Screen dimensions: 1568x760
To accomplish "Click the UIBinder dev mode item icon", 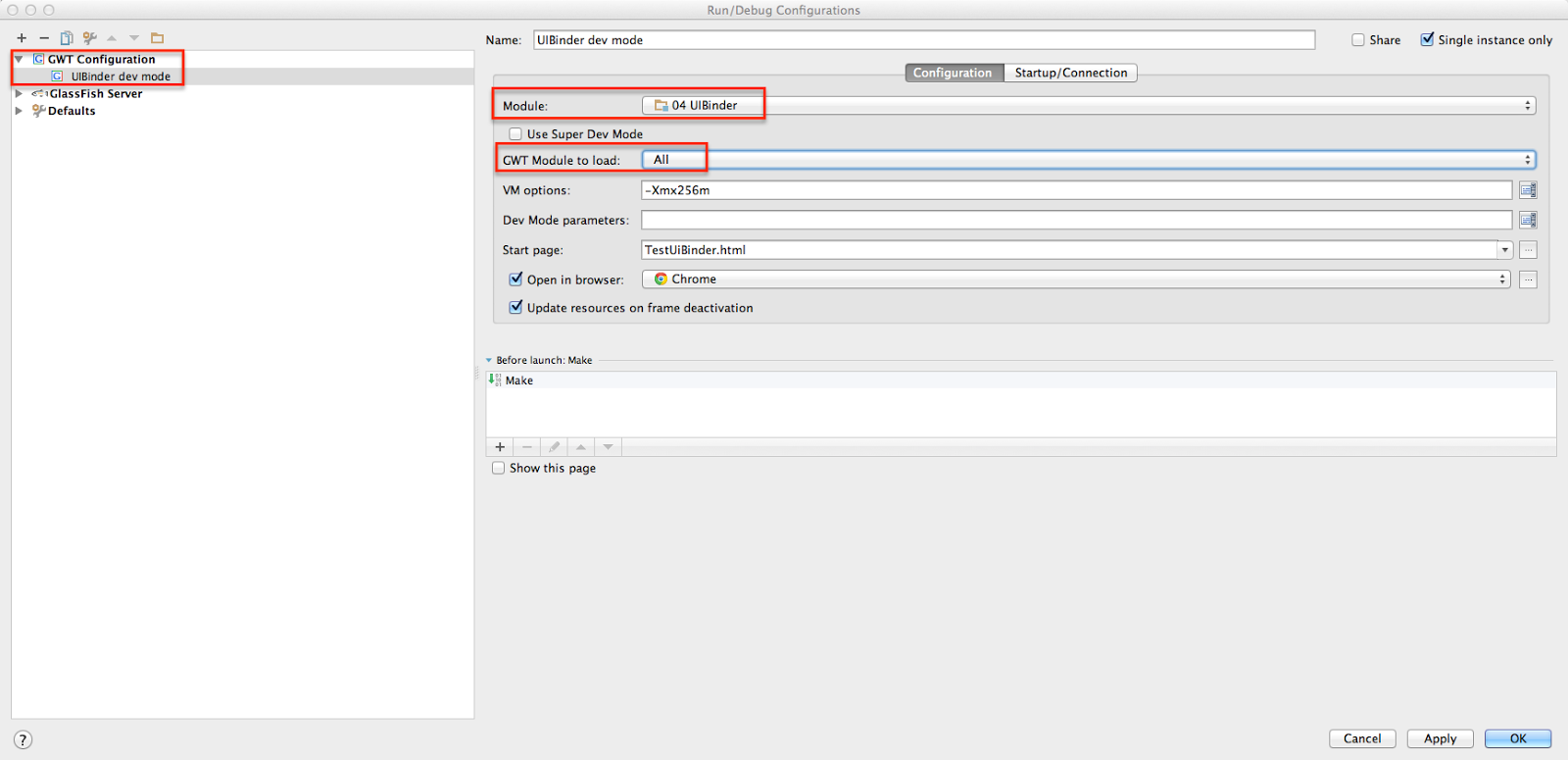I will [x=57, y=76].
